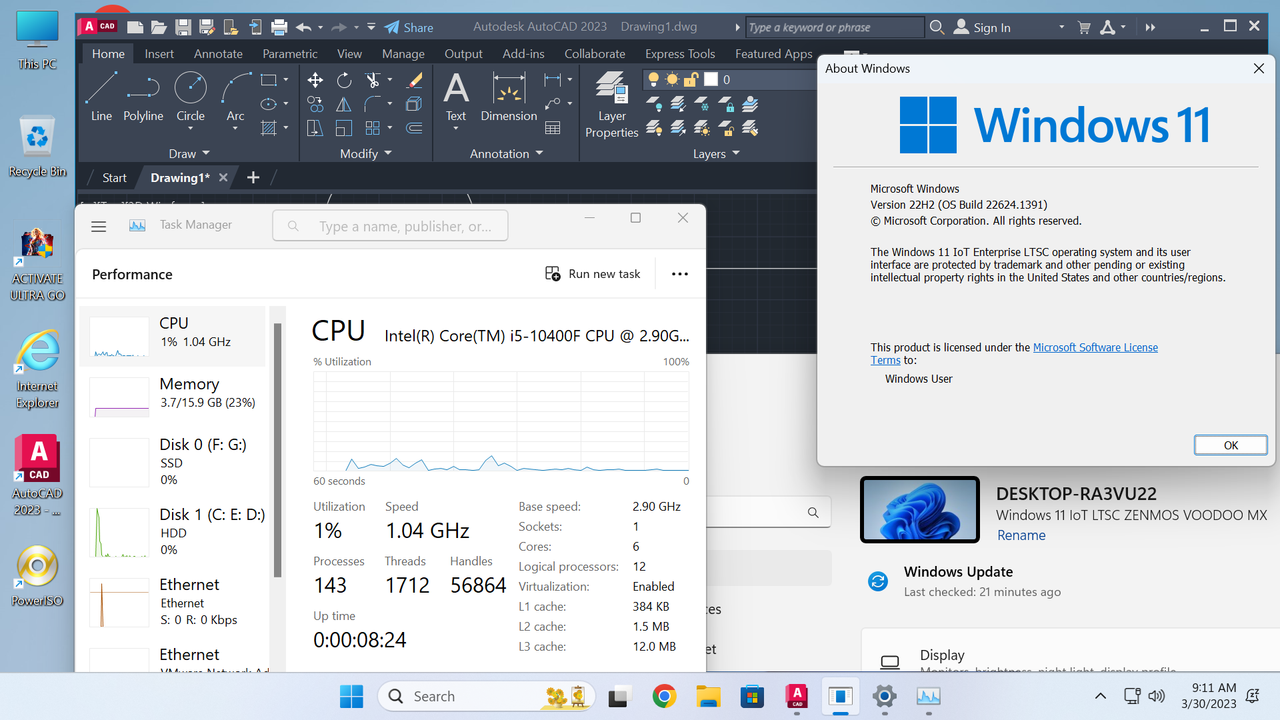Screen dimensions: 1280x720
Task: Open the Text tool dropdown arrow
Action: (456, 128)
